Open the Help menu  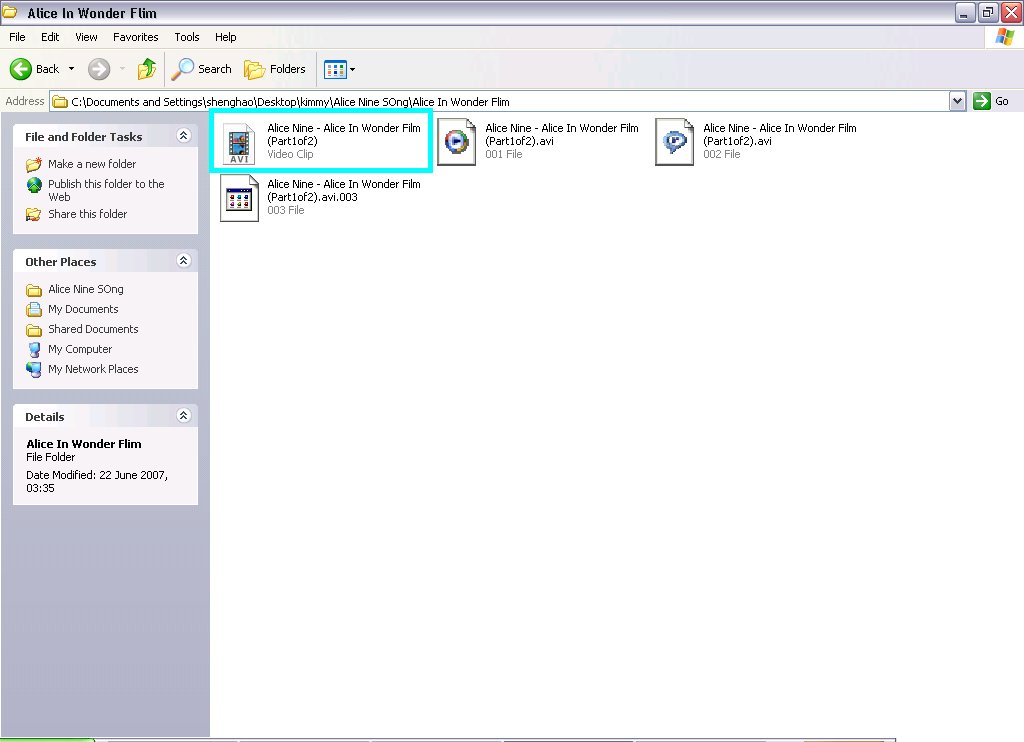pos(226,37)
